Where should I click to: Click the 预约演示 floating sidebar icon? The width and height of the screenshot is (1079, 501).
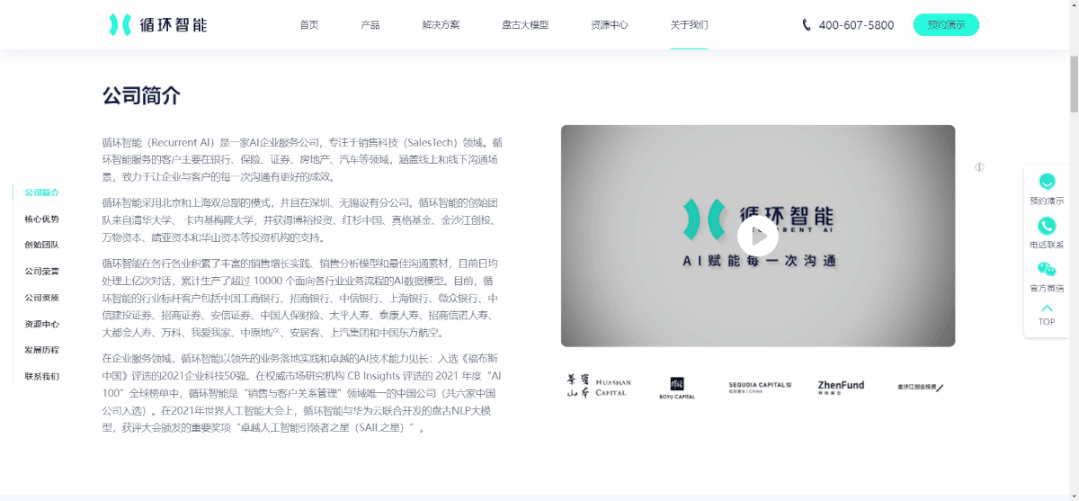pos(1047,182)
